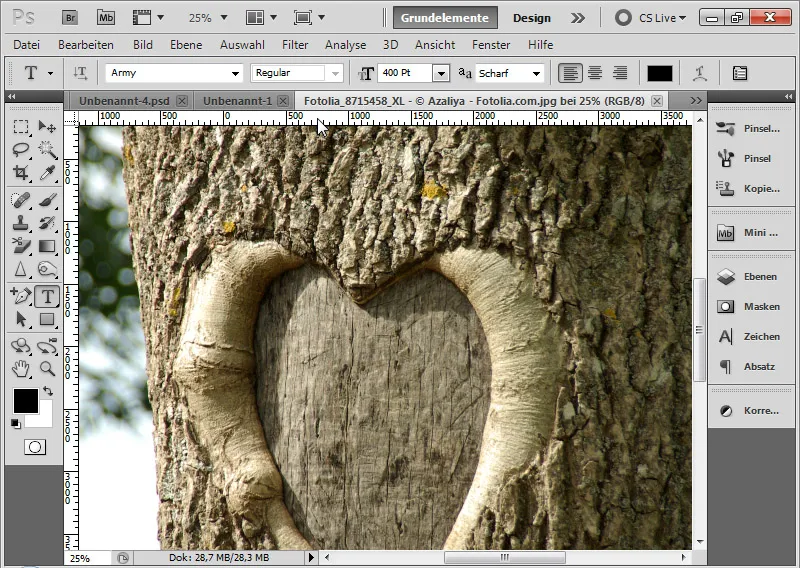The width and height of the screenshot is (800, 568).
Task: Show hidden document tabs
Action: (x=696, y=101)
